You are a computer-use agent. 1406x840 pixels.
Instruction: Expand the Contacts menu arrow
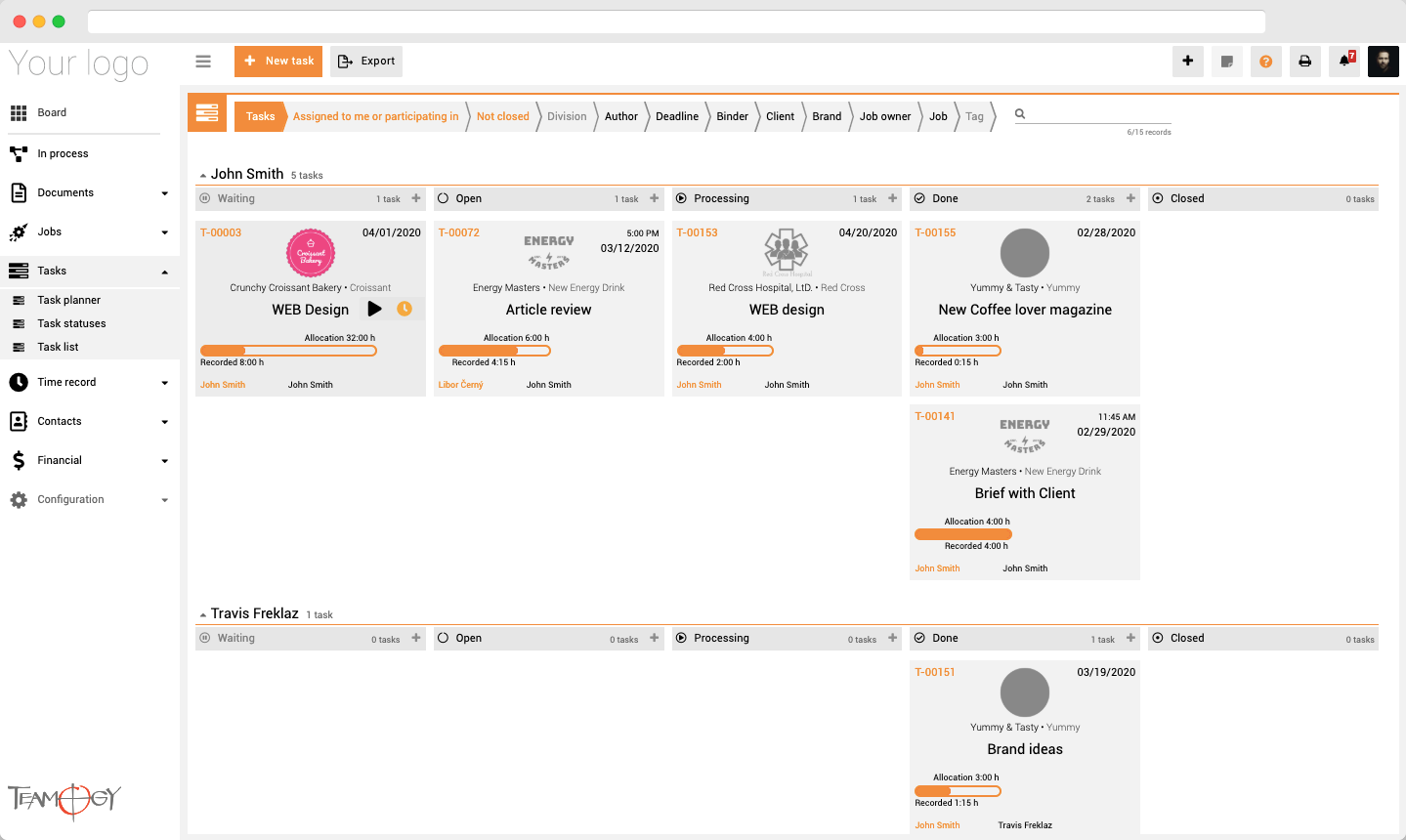[x=164, y=422]
